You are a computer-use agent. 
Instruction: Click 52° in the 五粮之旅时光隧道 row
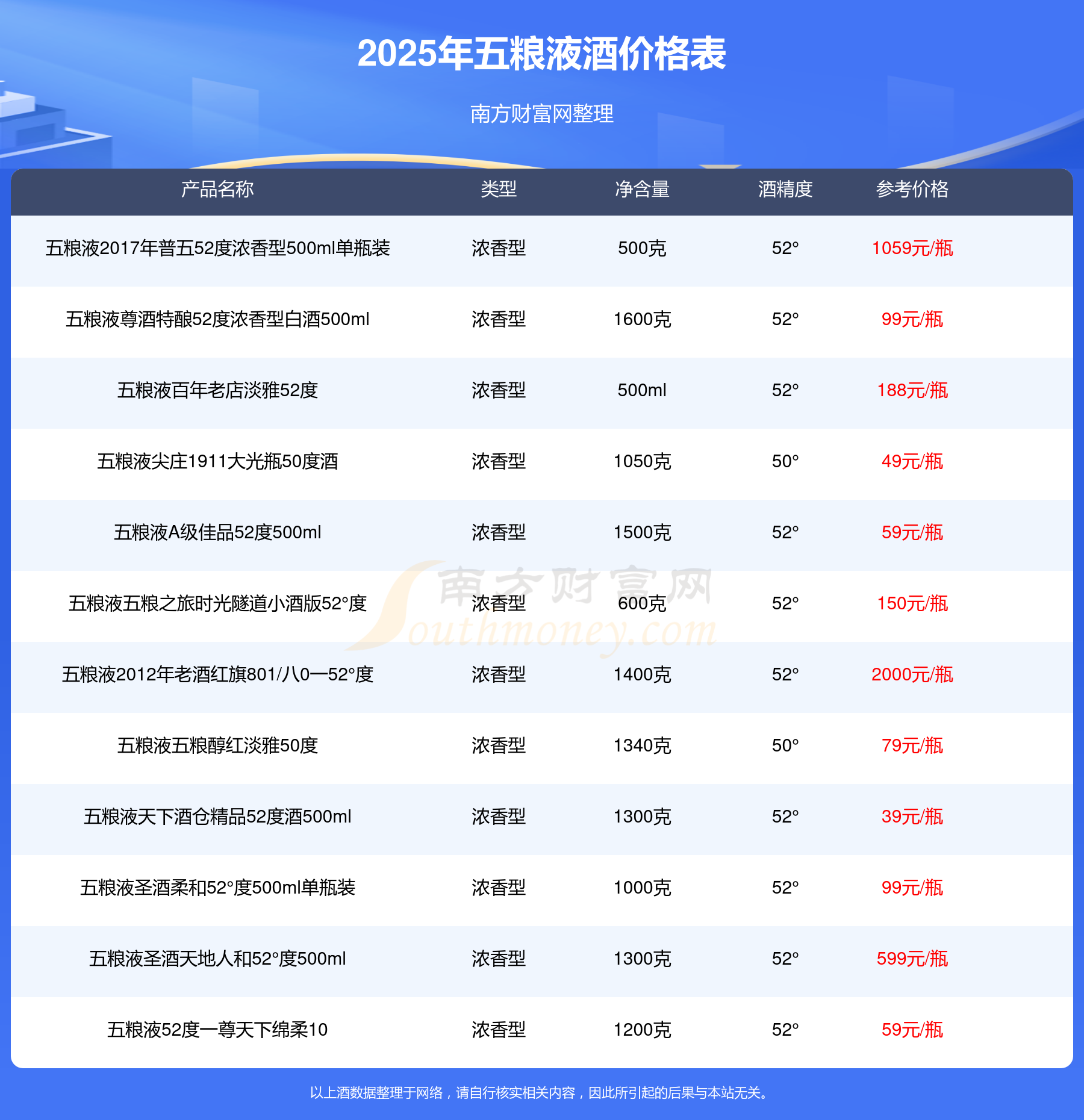785,603
